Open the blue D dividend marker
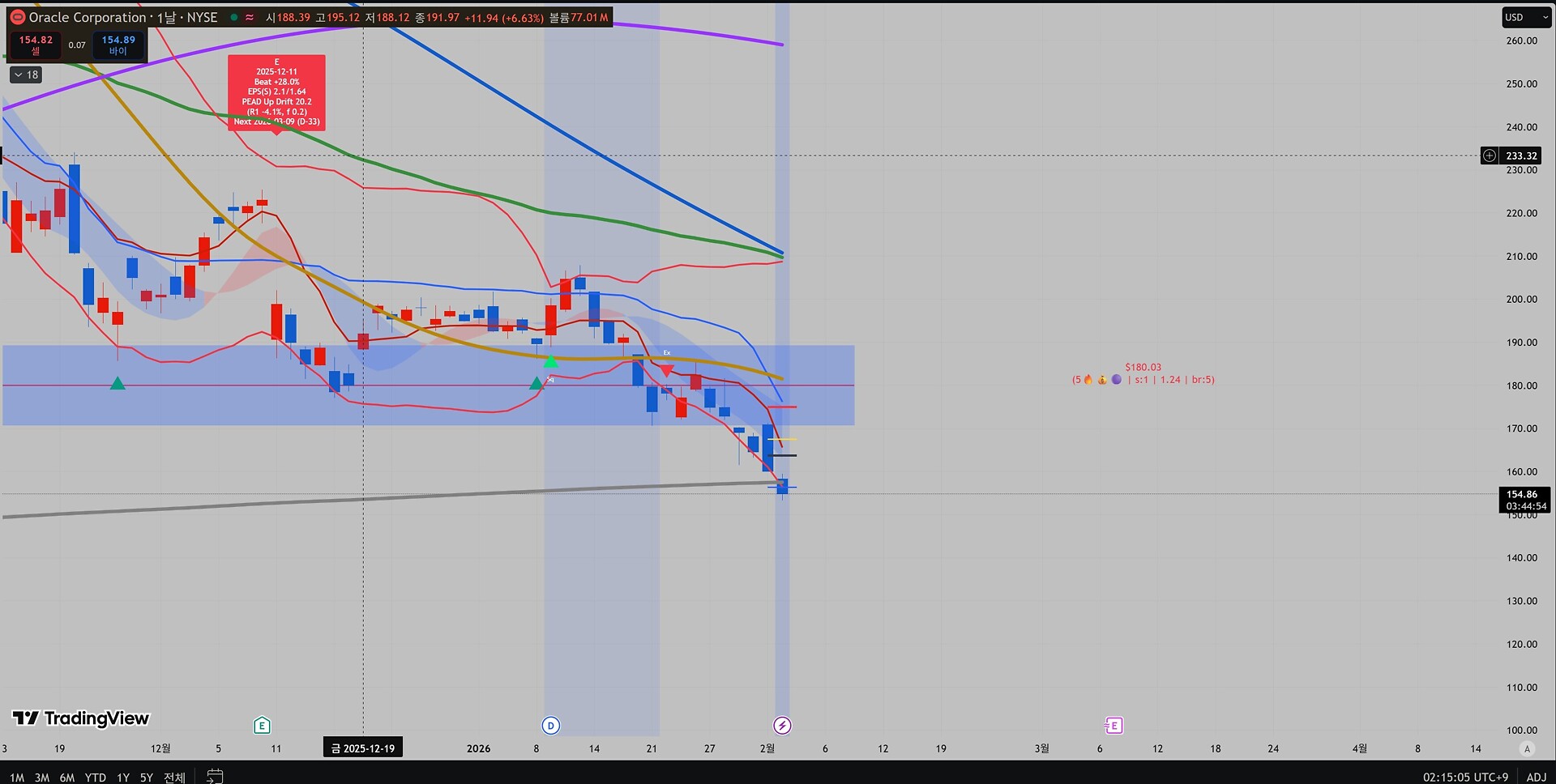 point(551,726)
